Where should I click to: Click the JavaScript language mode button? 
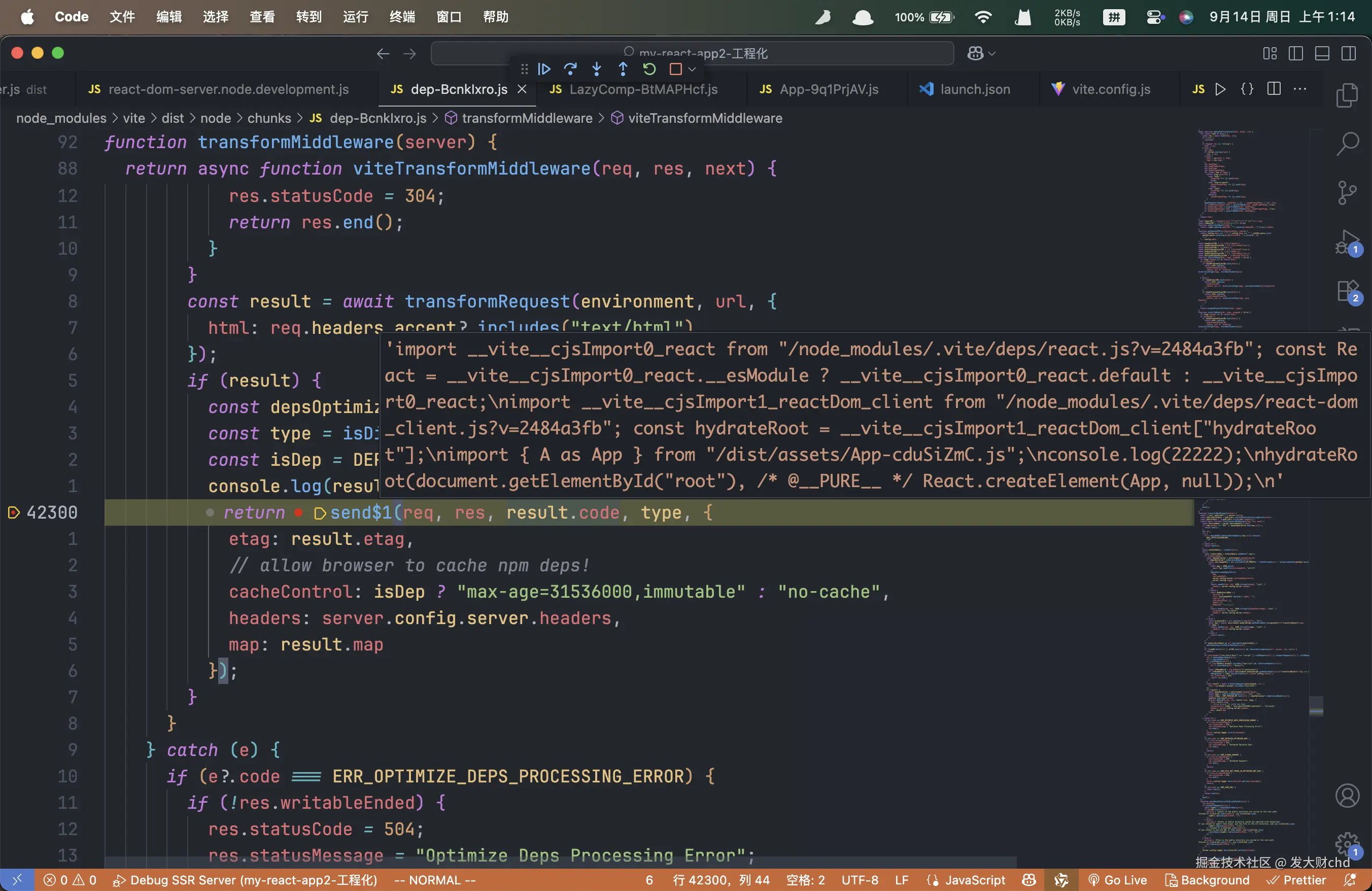(974, 880)
